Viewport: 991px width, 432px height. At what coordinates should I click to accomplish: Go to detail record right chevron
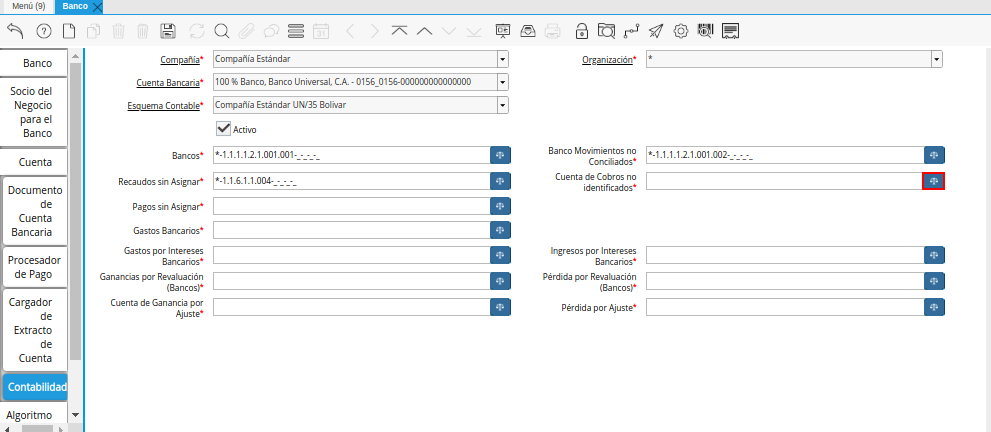click(x=375, y=30)
